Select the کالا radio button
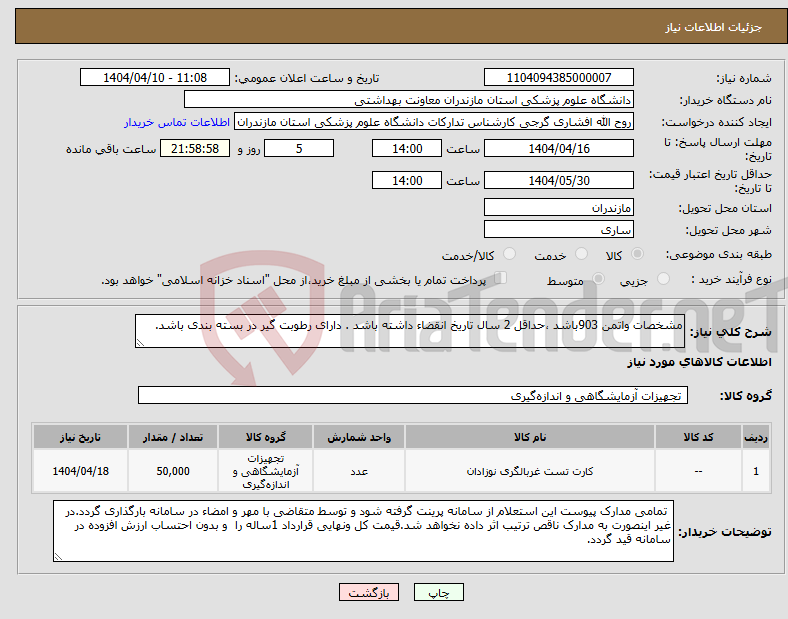788x619 pixels. click(637, 254)
